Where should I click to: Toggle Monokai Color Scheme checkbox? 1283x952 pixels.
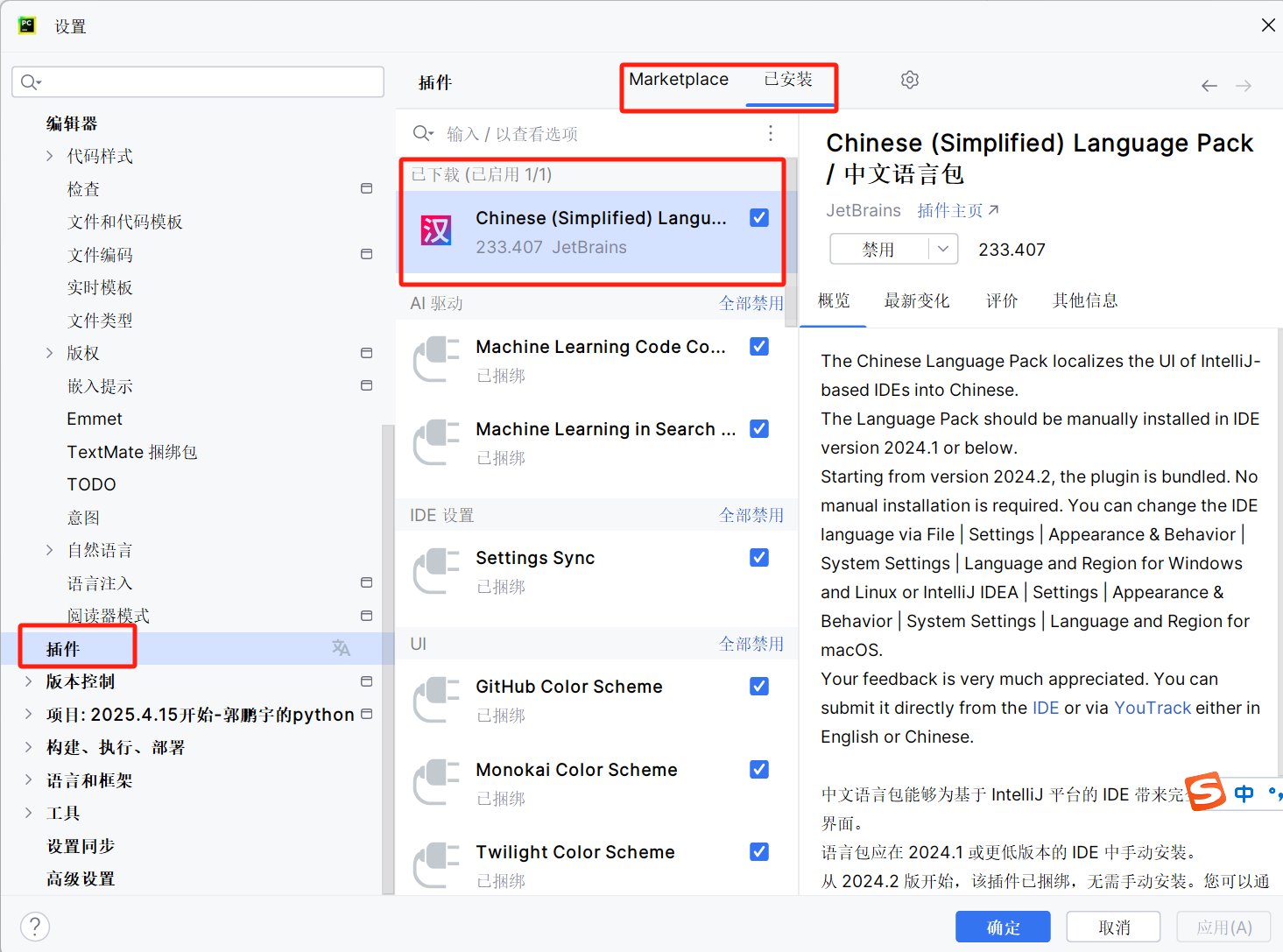(x=759, y=770)
